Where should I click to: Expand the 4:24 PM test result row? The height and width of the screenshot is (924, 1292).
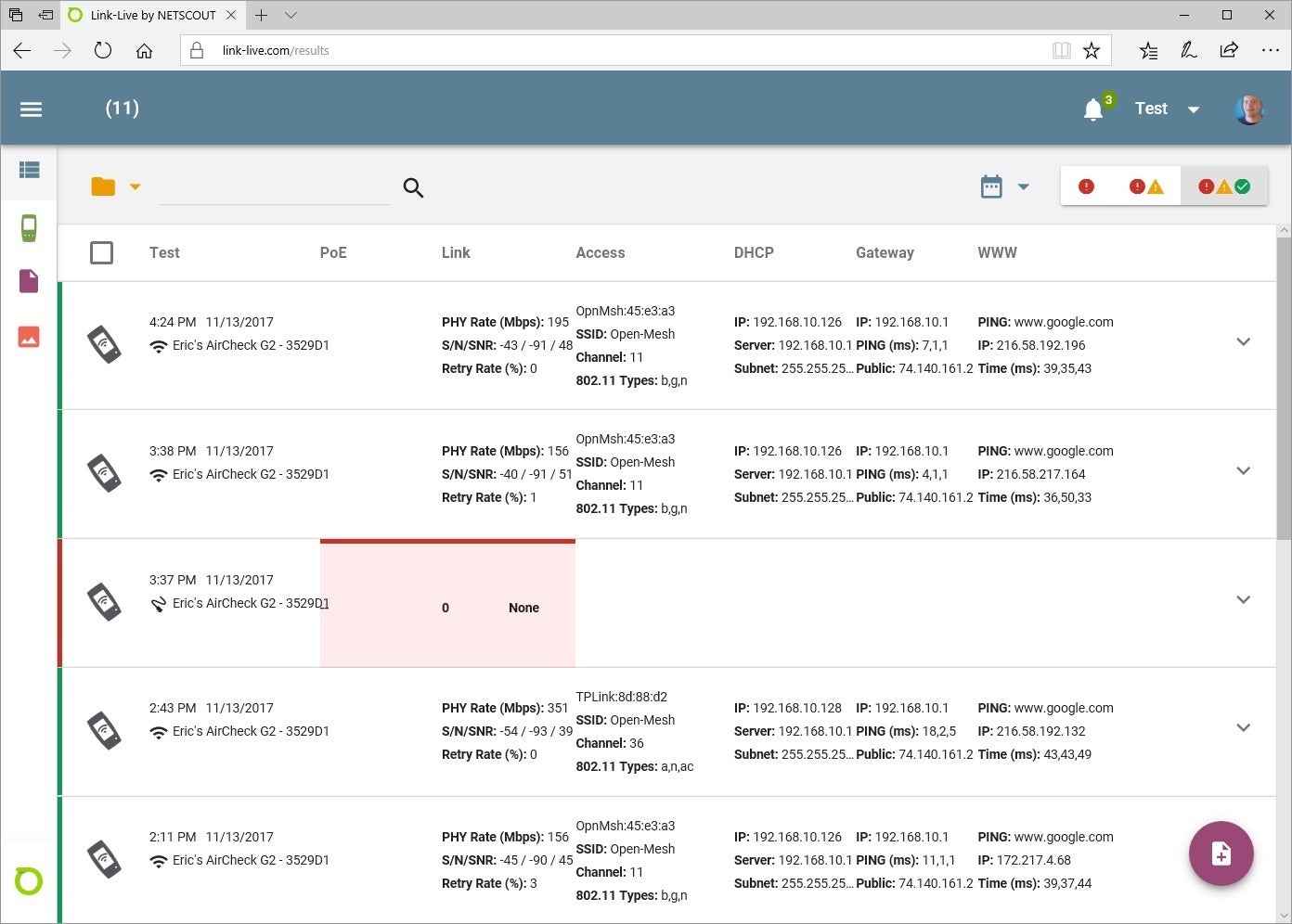tap(1244, 341)
